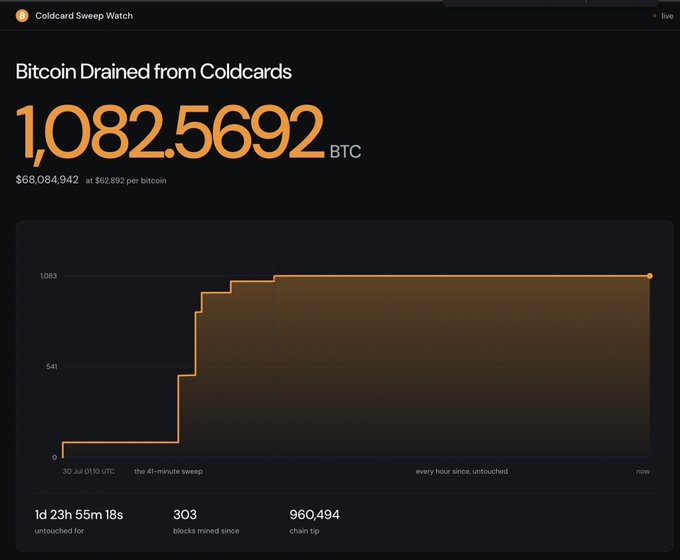Click the orange Bitcoin logo icon

22,16
